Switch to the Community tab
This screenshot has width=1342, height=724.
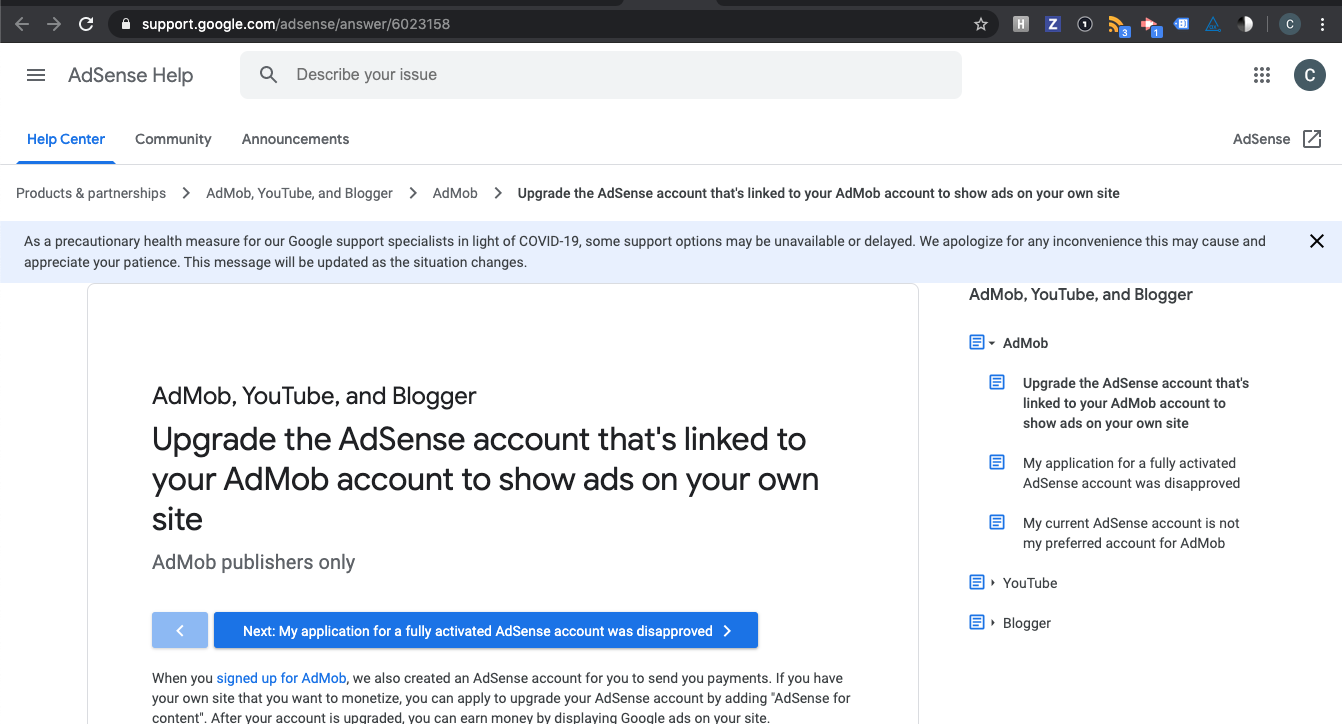173,139
